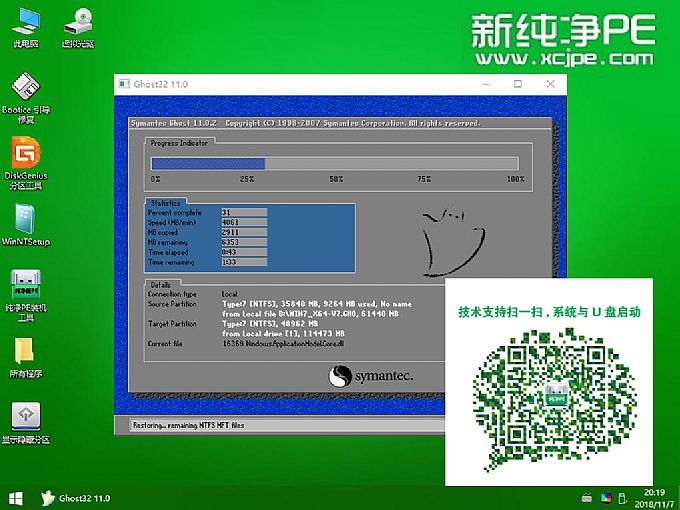Minimize the Ghost32 11.0 window

(x=486, y=84)
